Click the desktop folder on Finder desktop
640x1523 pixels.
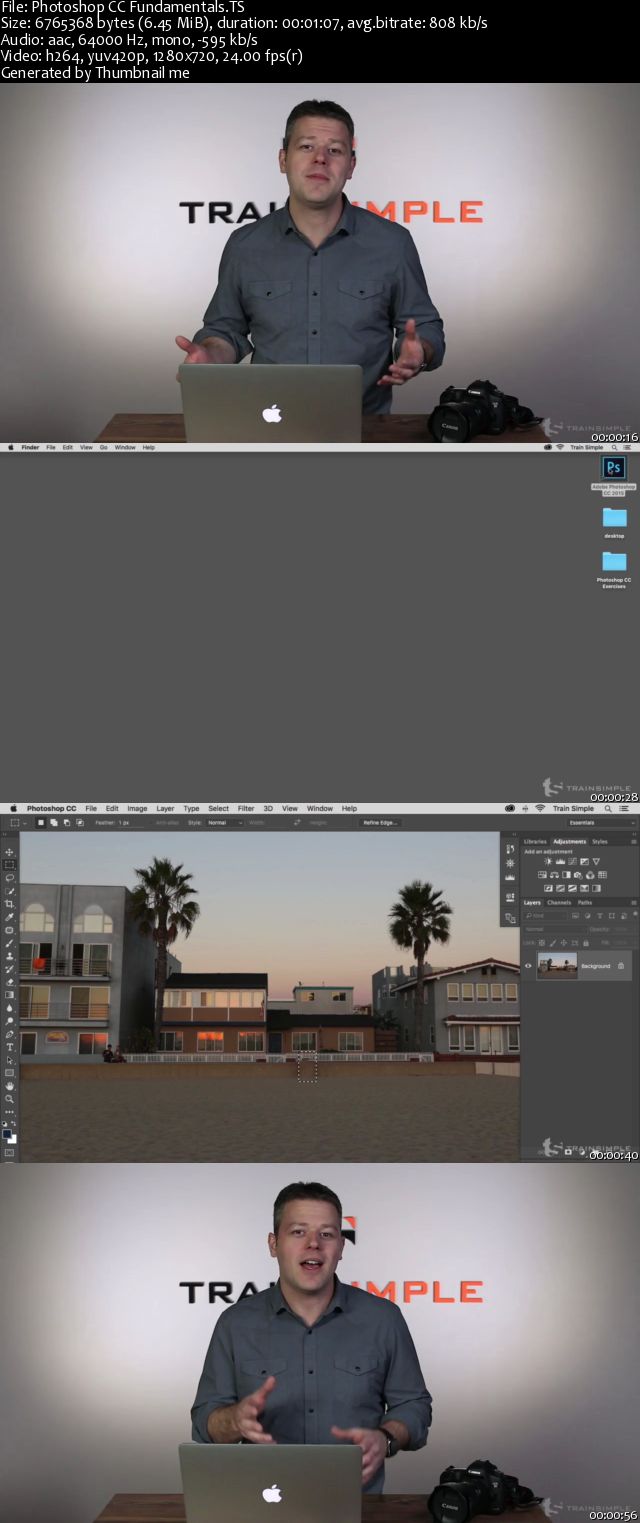pyautogui.click(x=614, y=517)
